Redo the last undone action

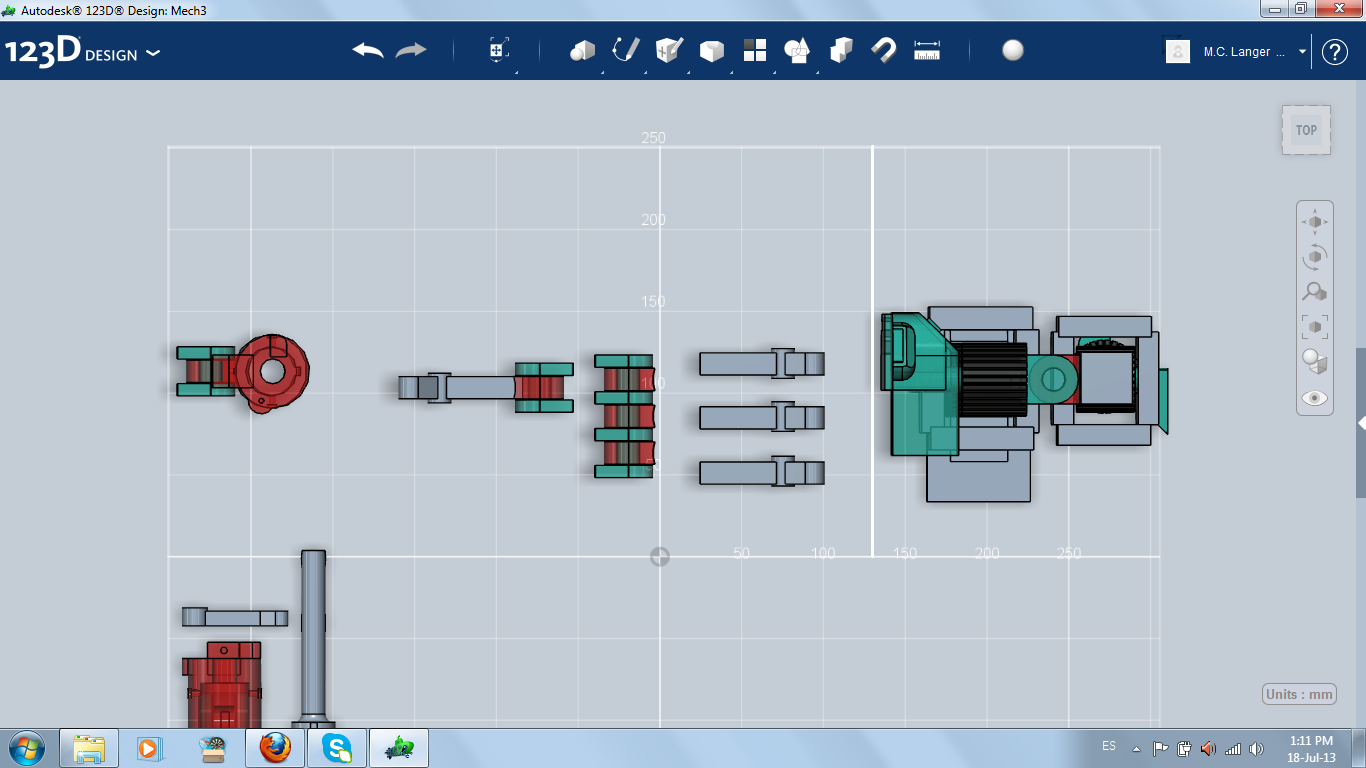pos(410,51)
